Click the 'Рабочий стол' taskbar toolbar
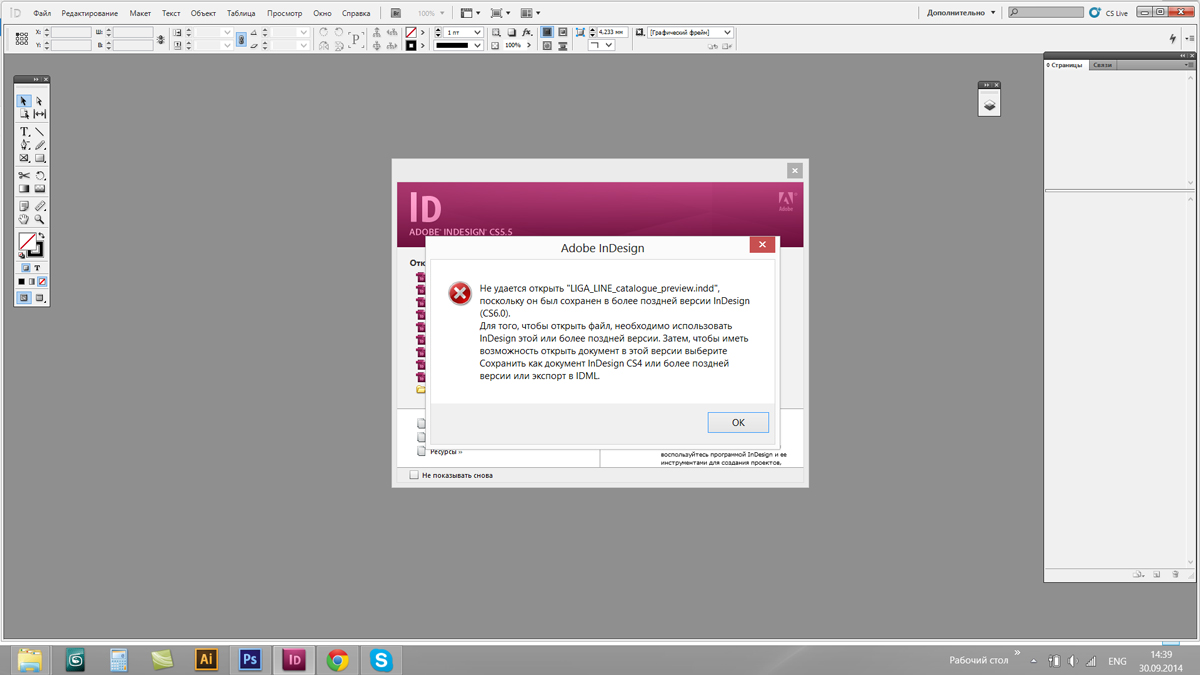The height and width of the screenshot is (675, 1200). 978,660
